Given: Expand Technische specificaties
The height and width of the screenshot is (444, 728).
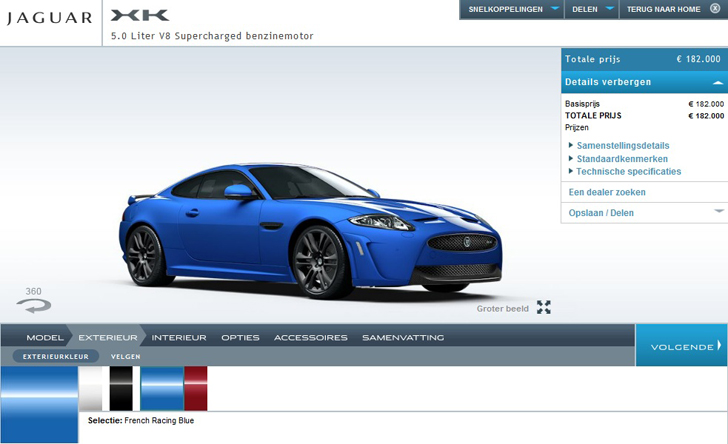Looking at the screenshot, I should [x=628, y=171].
